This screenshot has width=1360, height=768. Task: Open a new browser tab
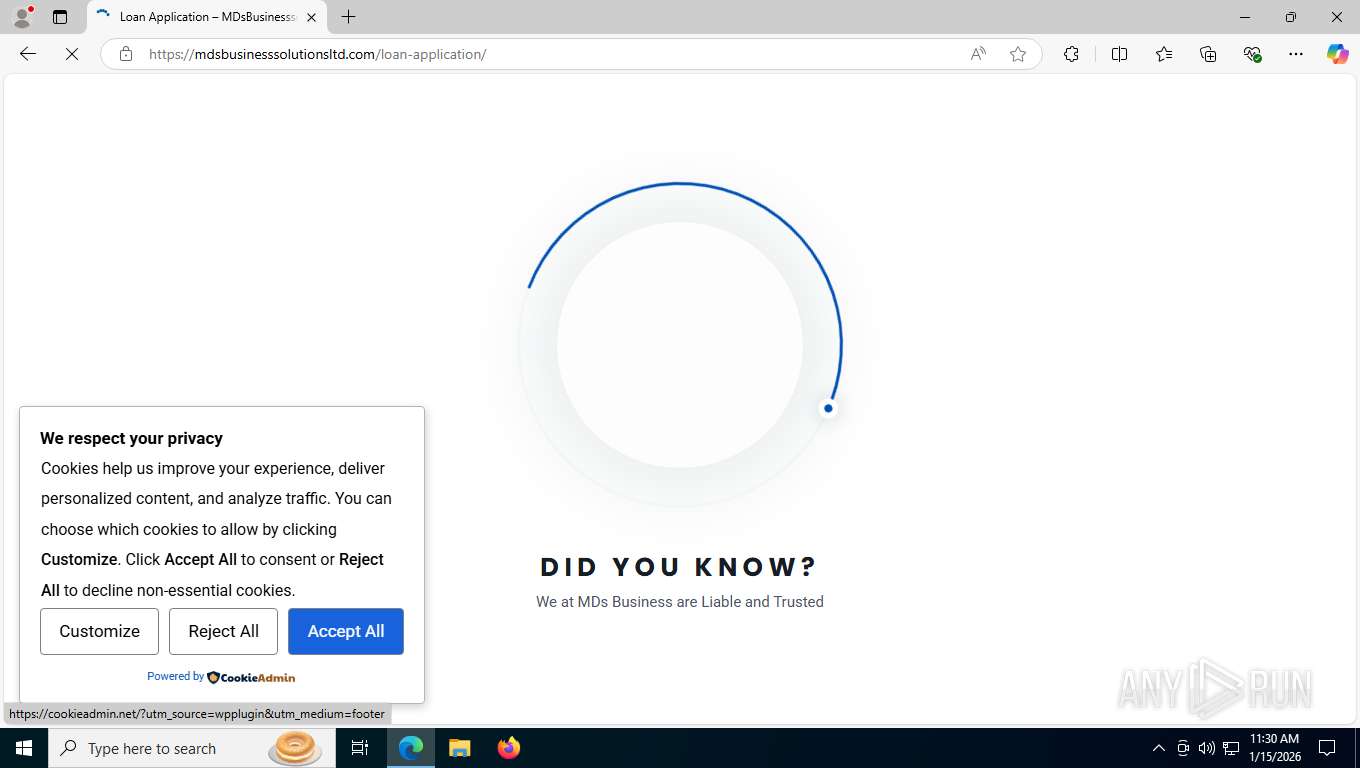point(348,17)
